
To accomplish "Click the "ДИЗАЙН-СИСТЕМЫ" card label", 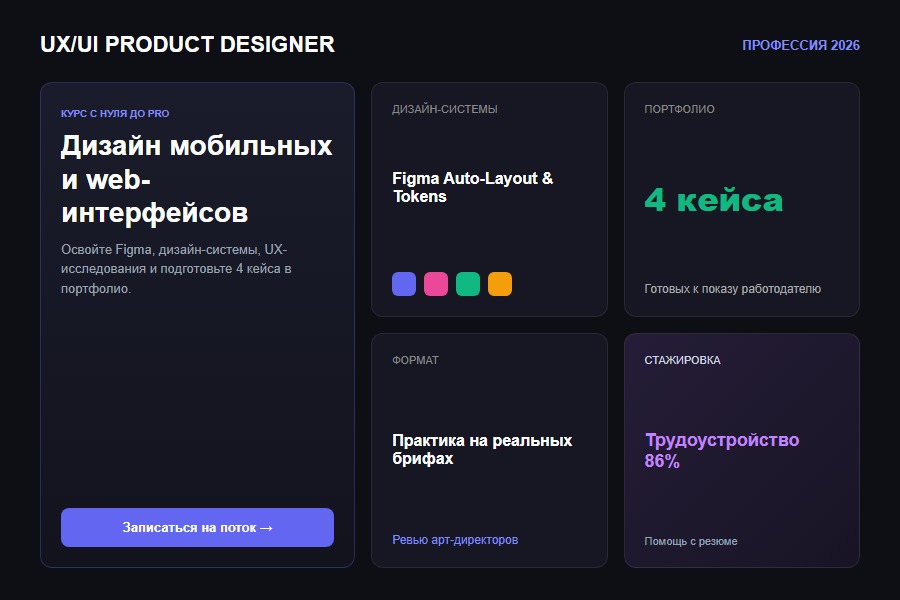I will click(x=445, y=109).
